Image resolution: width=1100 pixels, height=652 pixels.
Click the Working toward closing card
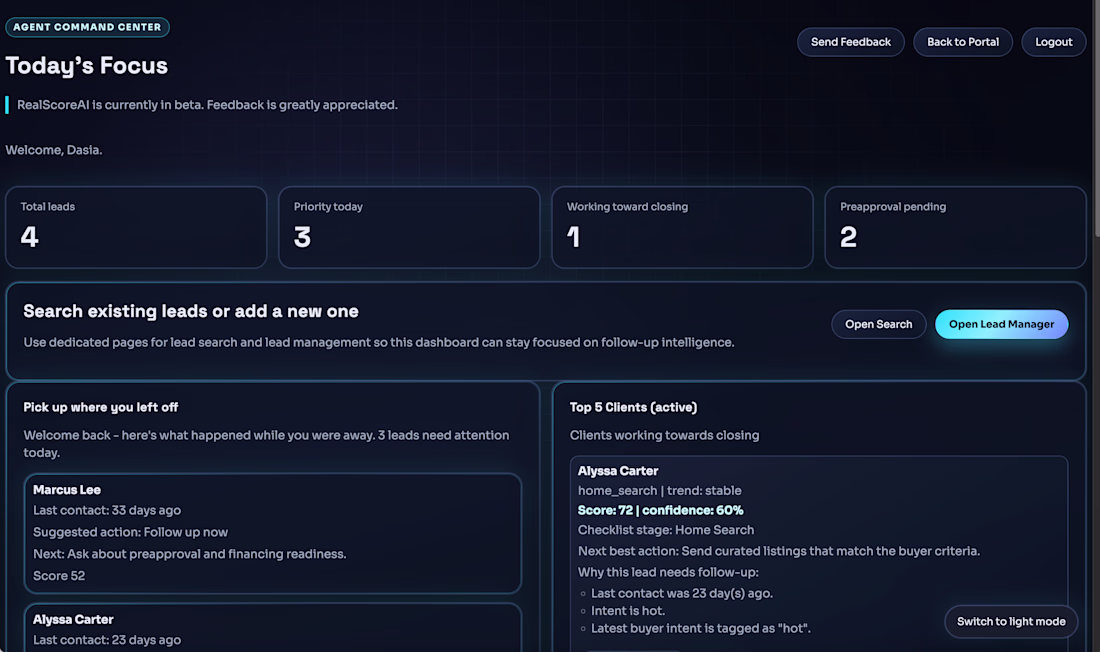click(682, 227)
